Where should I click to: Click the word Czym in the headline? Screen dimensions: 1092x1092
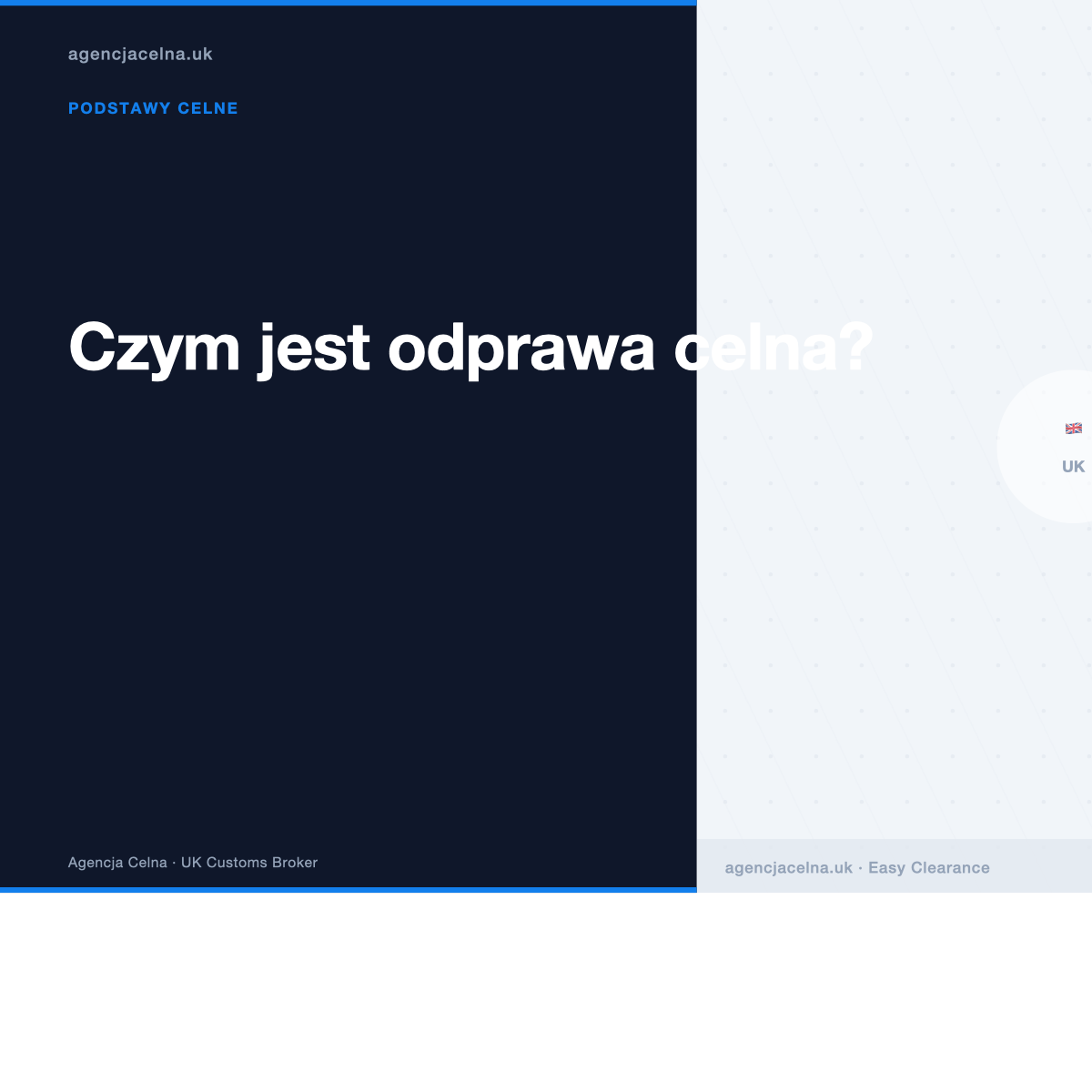coord(154,348)
